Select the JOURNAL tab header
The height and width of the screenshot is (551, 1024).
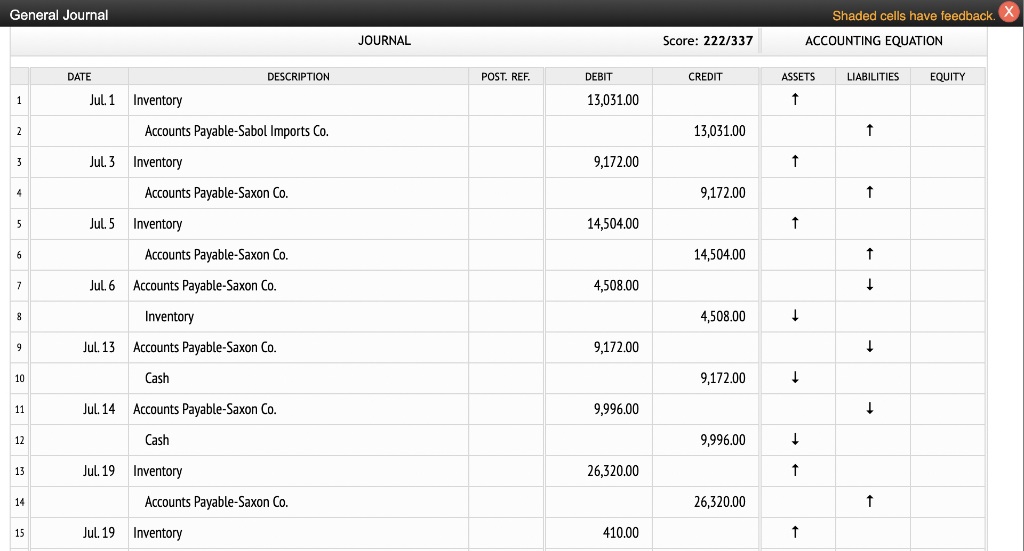[x=385, y=40]
